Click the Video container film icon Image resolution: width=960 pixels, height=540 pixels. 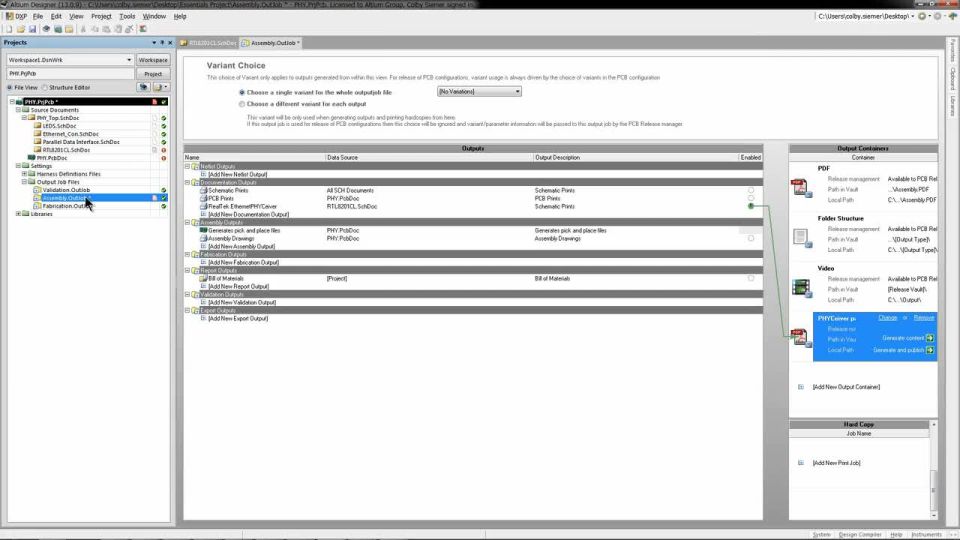(x=801, y=287)
